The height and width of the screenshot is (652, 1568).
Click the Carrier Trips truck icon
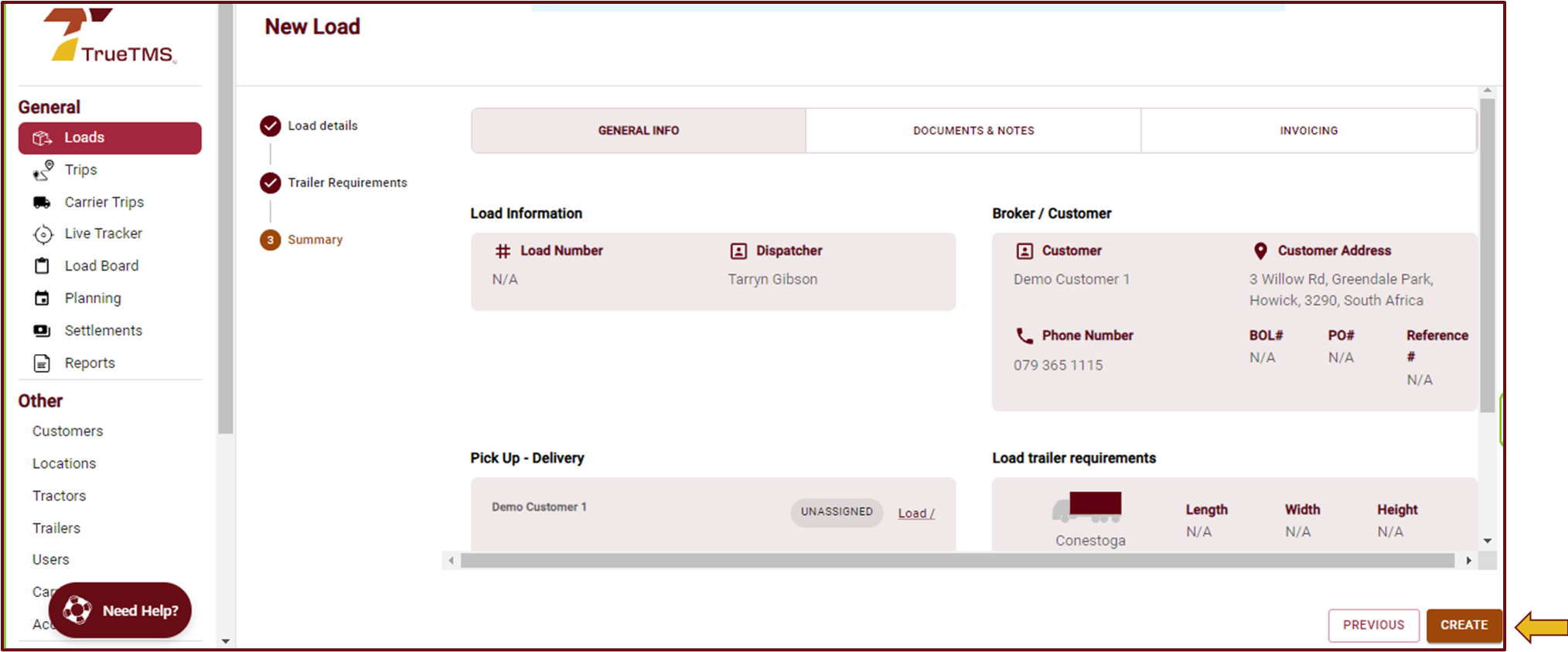pos(43,203)
